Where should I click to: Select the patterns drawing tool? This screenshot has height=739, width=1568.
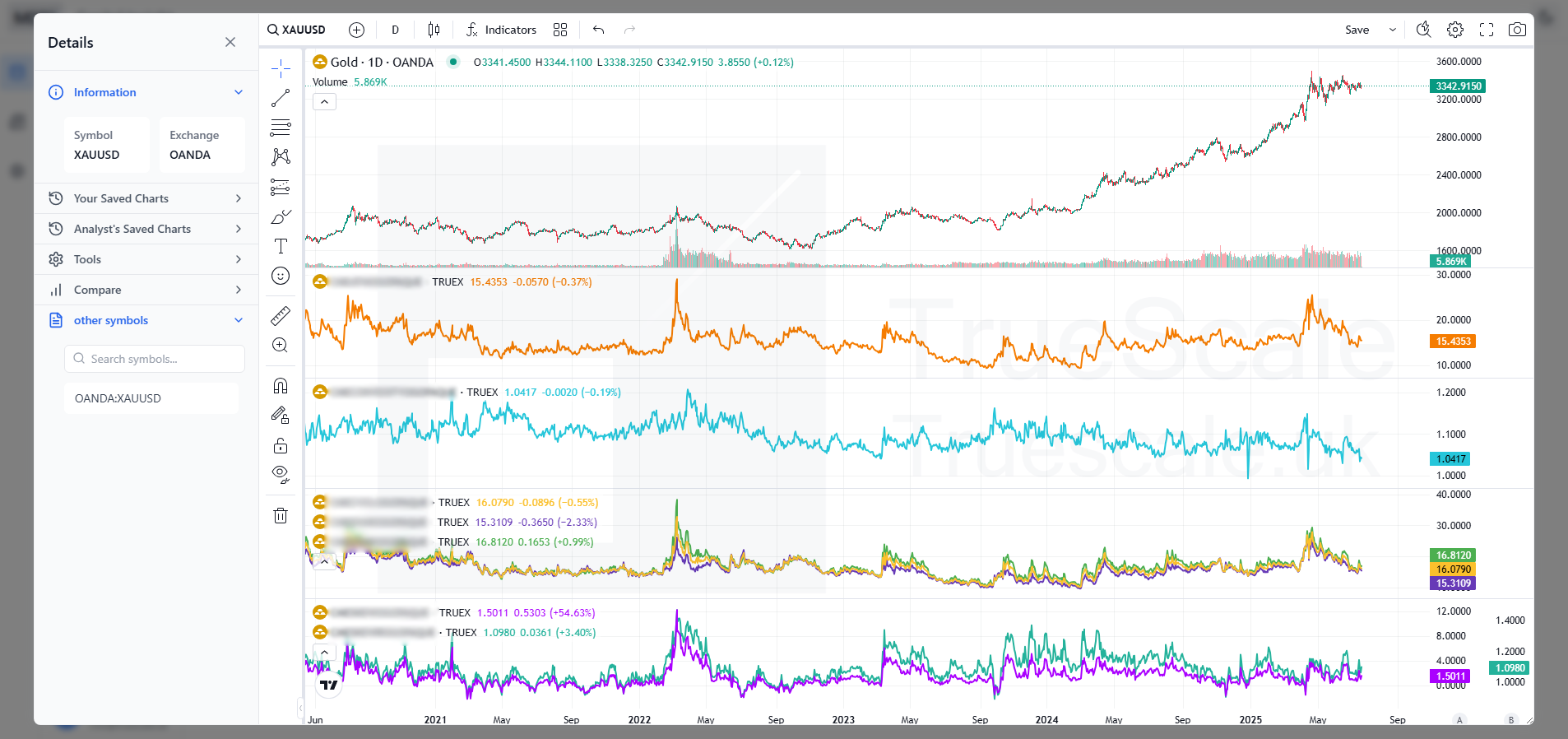click(x=281, y=157)
